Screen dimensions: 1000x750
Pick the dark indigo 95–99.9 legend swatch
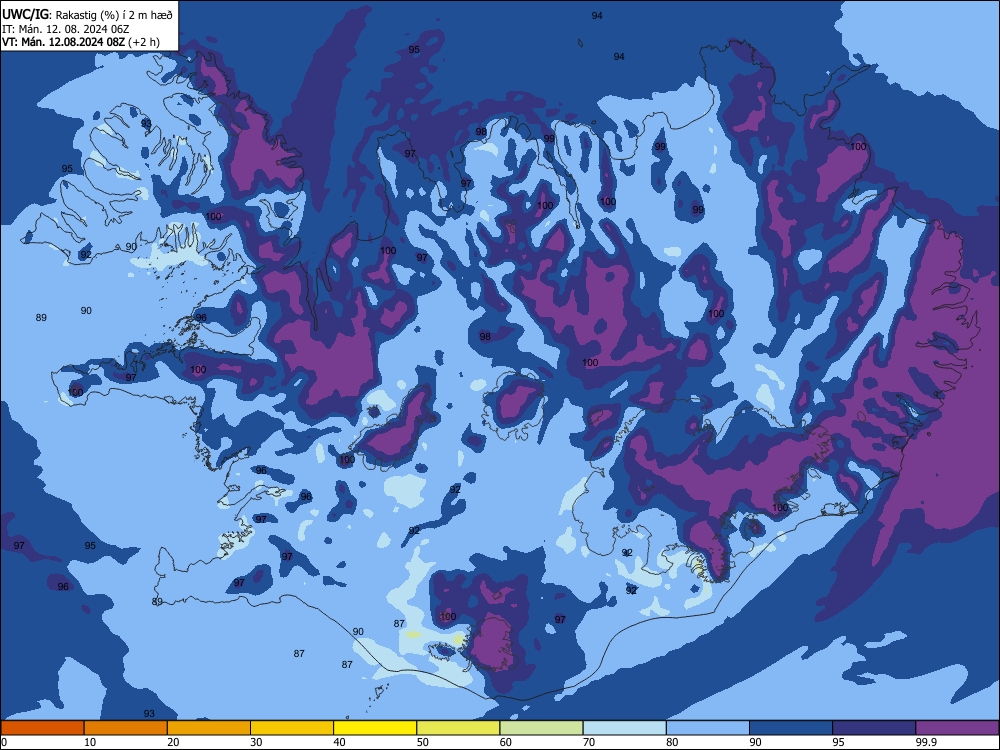tap(874, 728)
